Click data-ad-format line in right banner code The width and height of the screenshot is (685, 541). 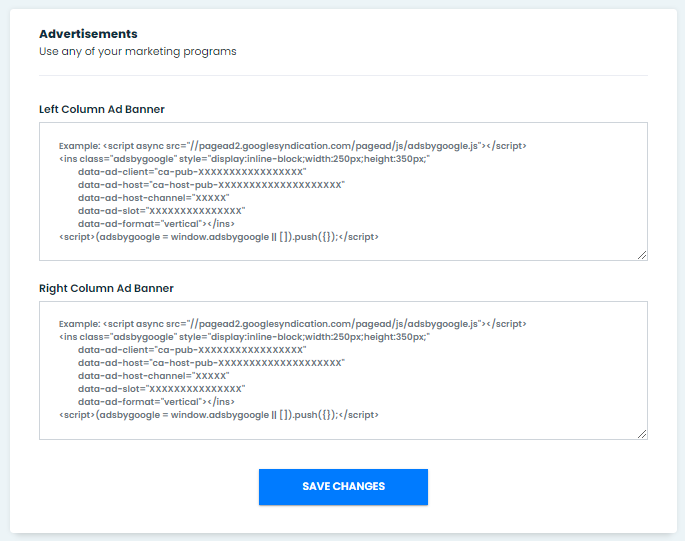(x=156, y=402)
